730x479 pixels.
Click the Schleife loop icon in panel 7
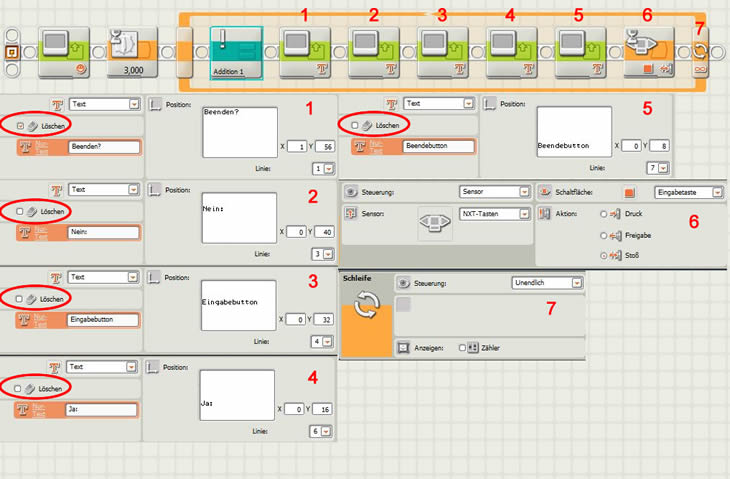pyautogui.click(x=367, y=313)
